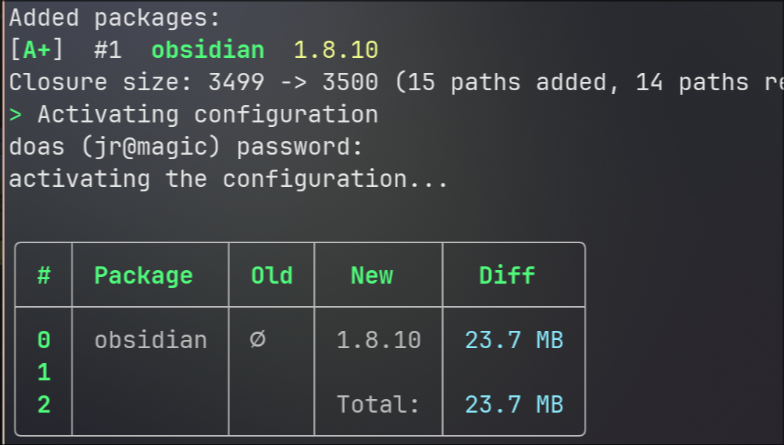Image resolution: width=784 pixels, height=445 pixels.
Task: Click the 23.7 MB diff in obsidian row
Action: pyautogui.click(x=514, y=340)
